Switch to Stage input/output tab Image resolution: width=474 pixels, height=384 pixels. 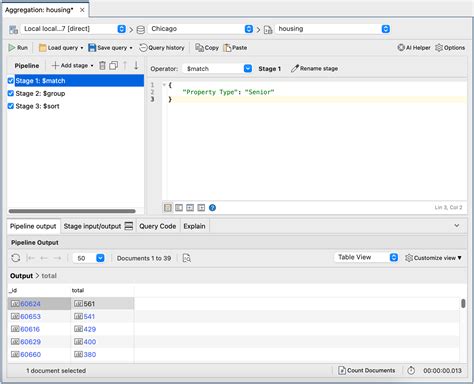98,226
